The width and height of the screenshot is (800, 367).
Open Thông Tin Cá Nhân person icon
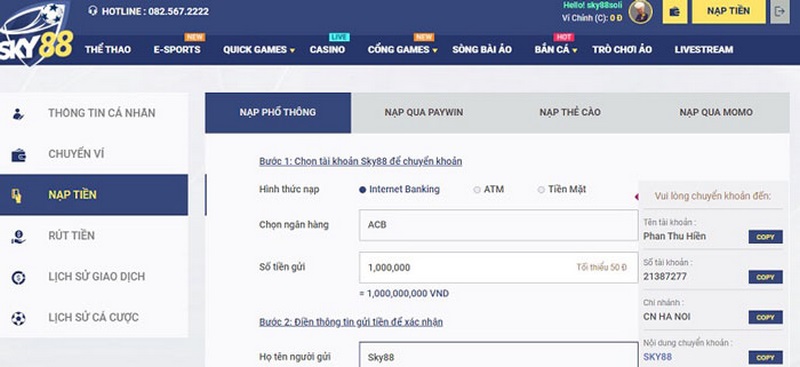point(18,113)
